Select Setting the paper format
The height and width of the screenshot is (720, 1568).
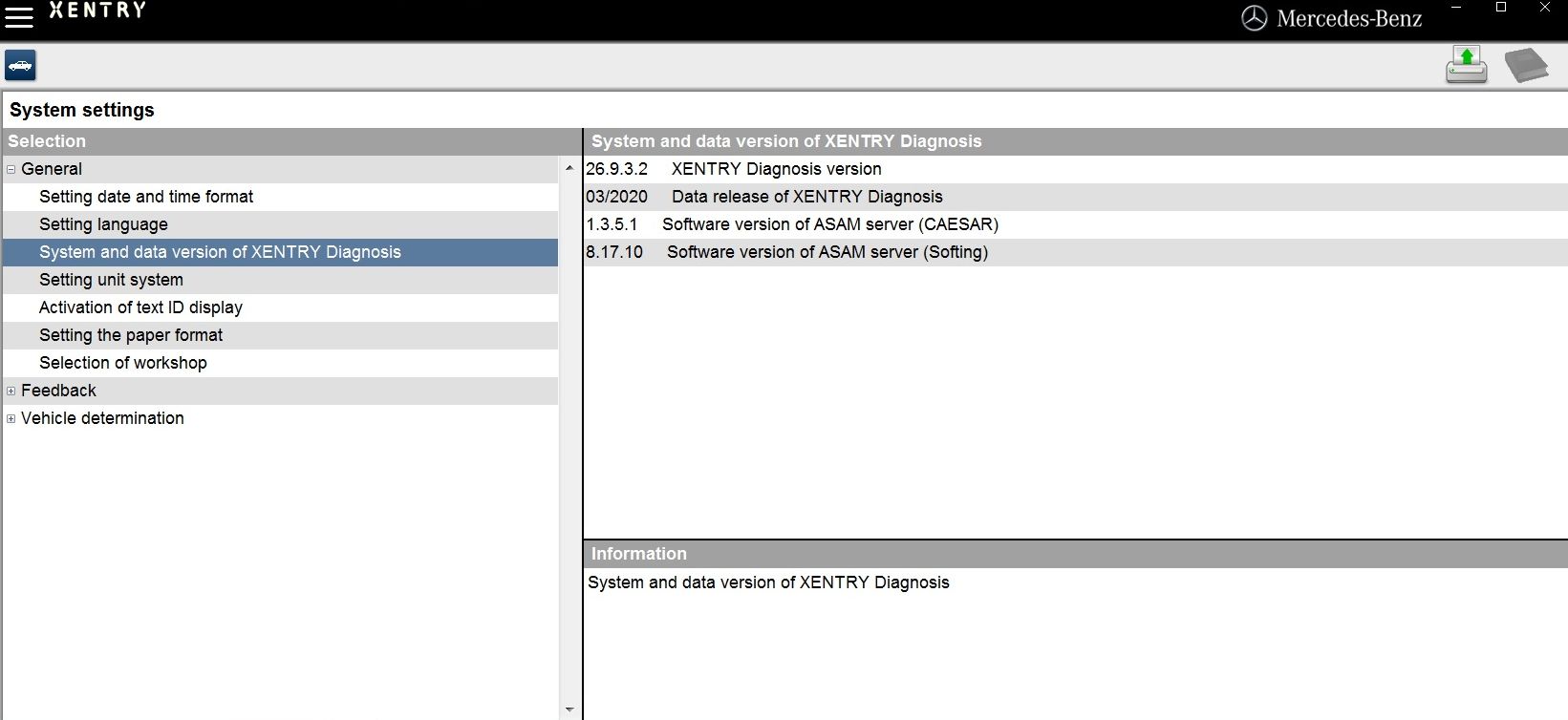point(131,335)
